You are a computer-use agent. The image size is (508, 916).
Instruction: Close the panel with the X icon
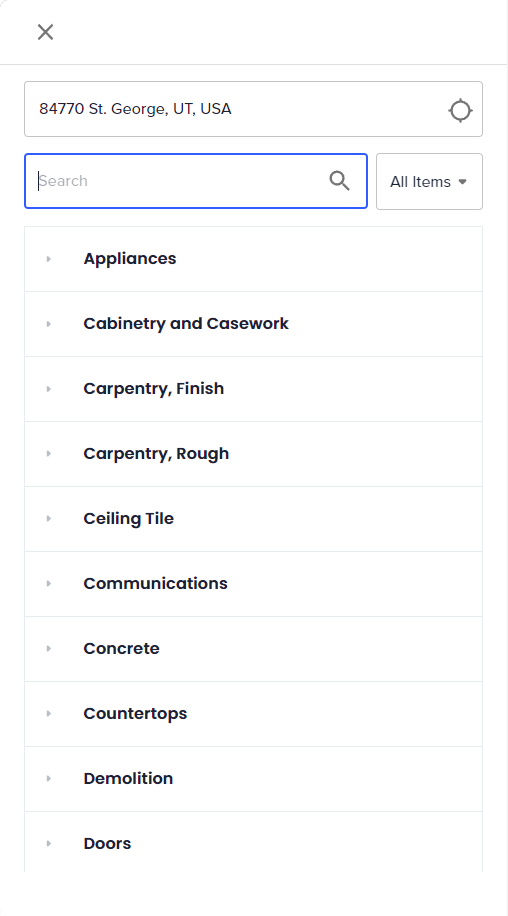click(46, 32)
